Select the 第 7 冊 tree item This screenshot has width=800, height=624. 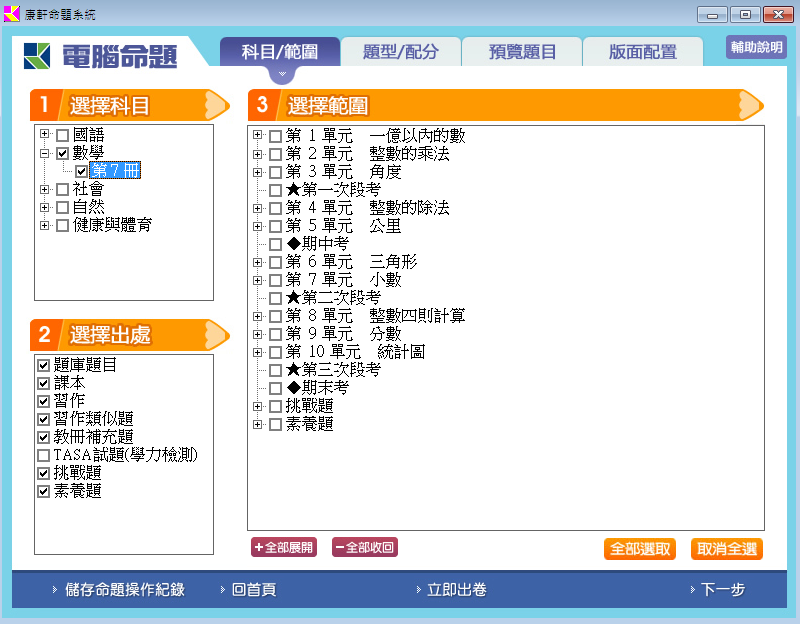click(x=114, y=171)
